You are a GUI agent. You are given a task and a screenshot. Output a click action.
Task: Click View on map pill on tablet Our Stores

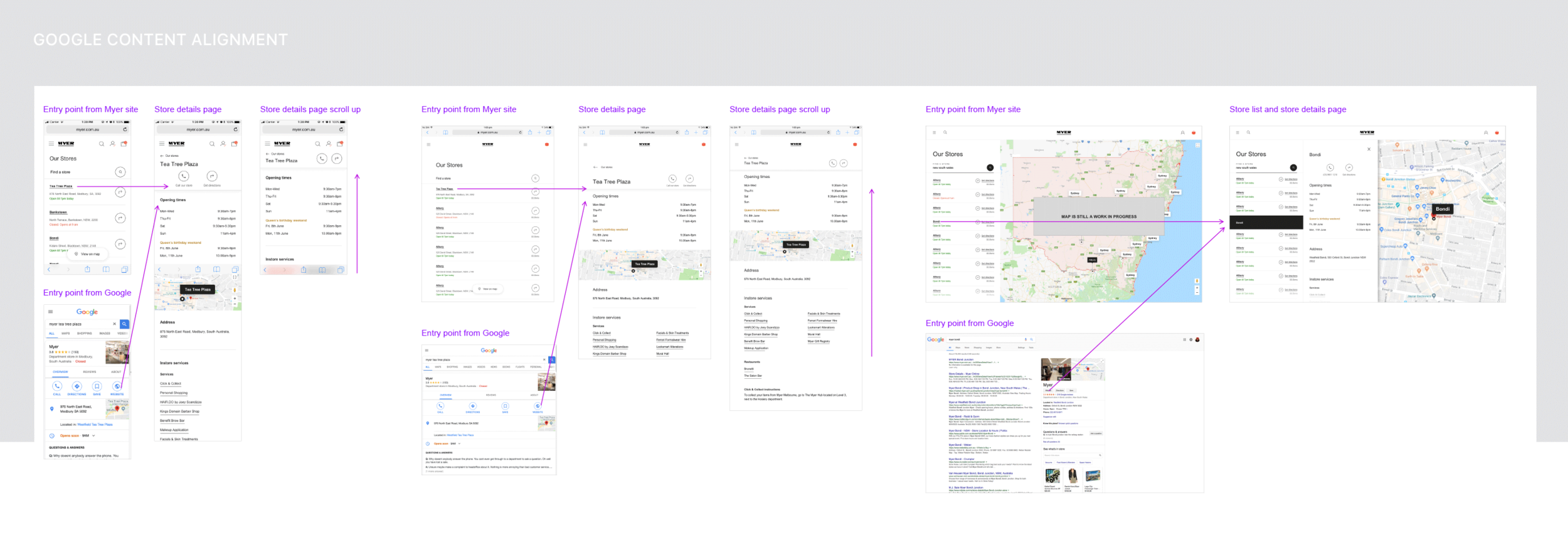click(488, 289)
